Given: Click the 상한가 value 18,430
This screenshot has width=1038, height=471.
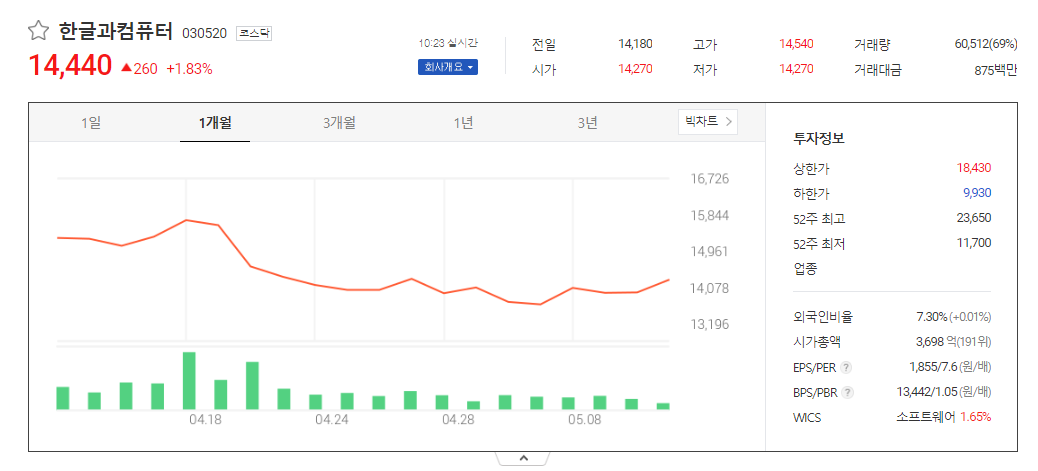Looking at the screenshot, I should [974, 168].
